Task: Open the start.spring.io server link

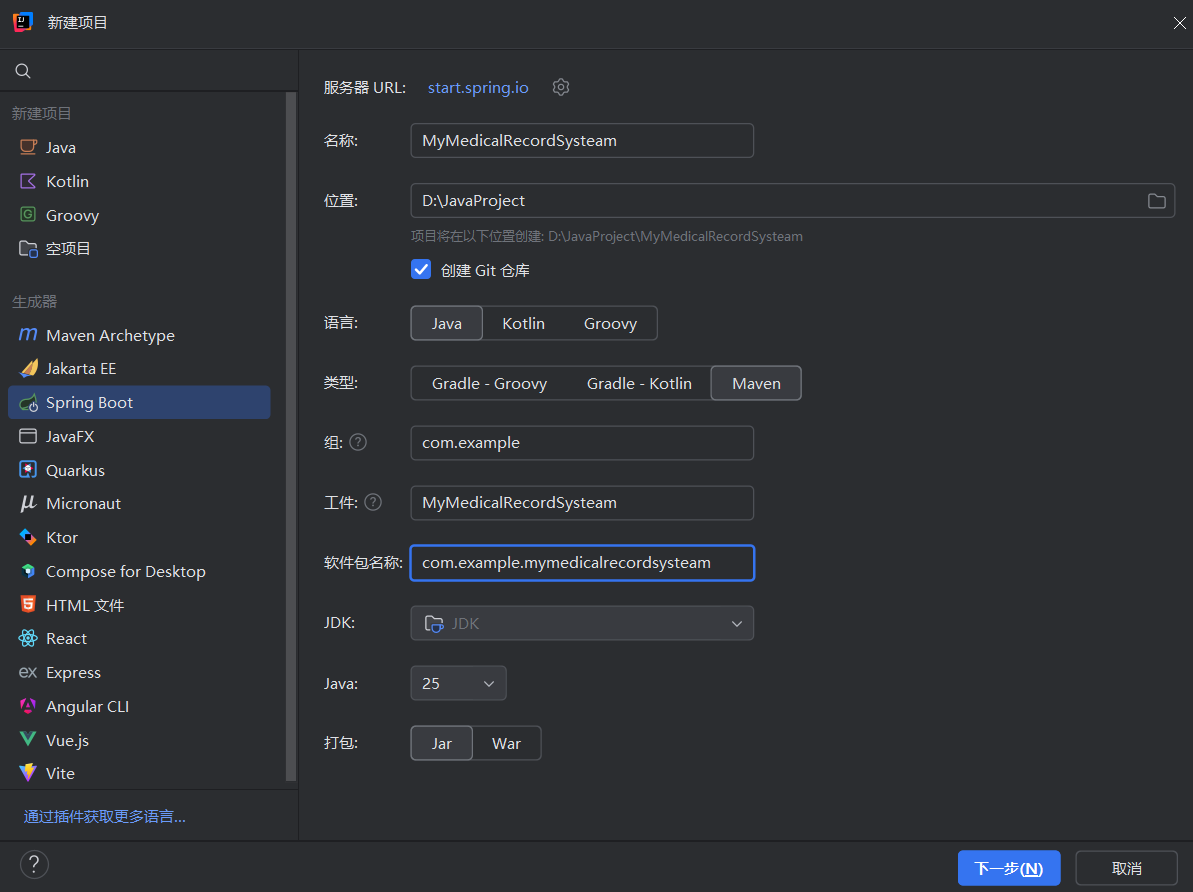Action: [x=478, y=87]
